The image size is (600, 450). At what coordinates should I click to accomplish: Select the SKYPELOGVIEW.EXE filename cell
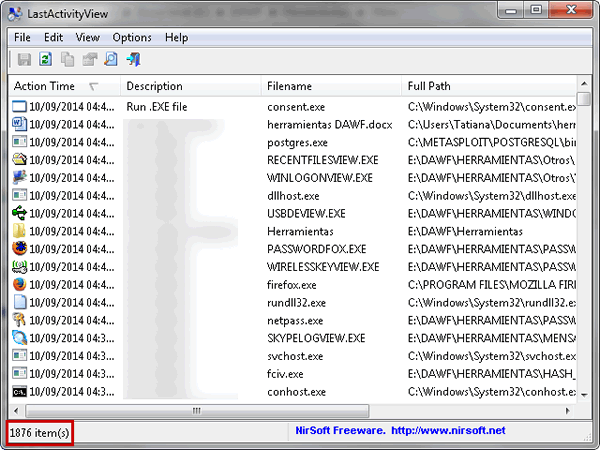tap(316, 338)
